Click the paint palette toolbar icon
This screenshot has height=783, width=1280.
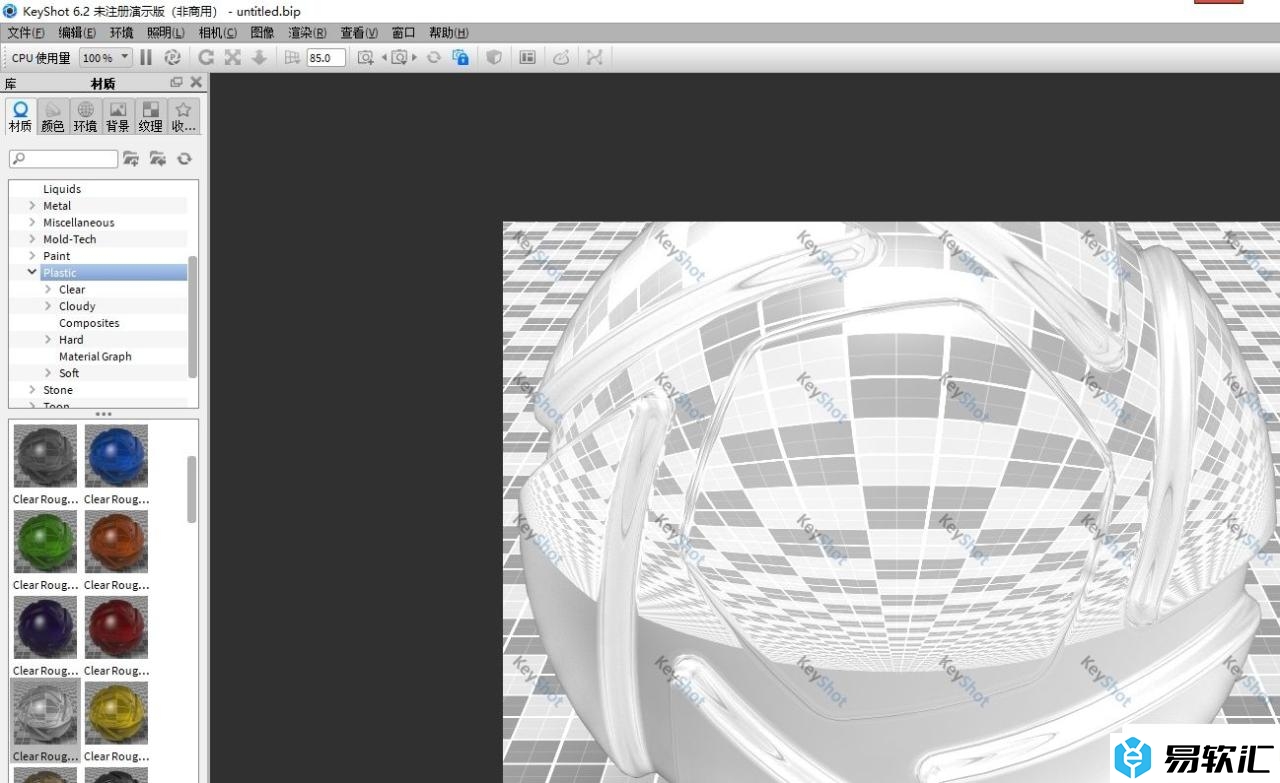pos(561,58)
